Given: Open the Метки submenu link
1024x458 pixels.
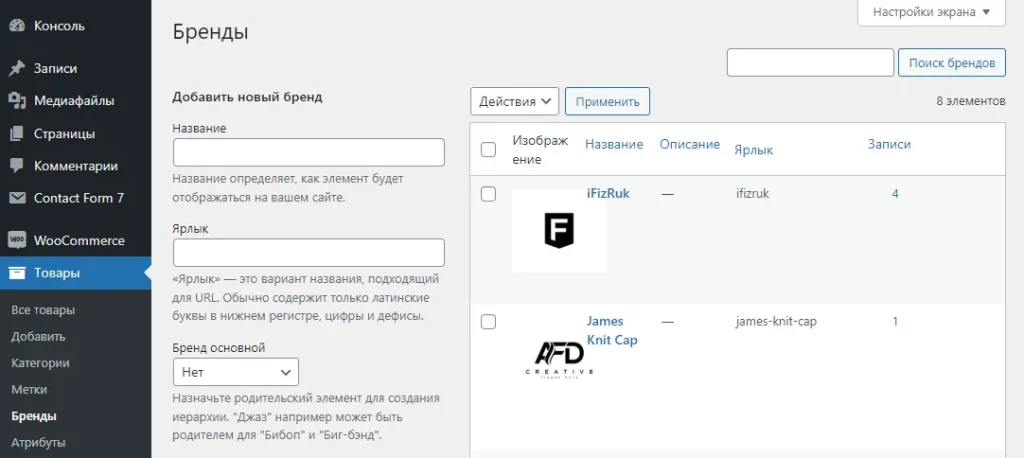Looking at the screenshot, I should [29, 390].
